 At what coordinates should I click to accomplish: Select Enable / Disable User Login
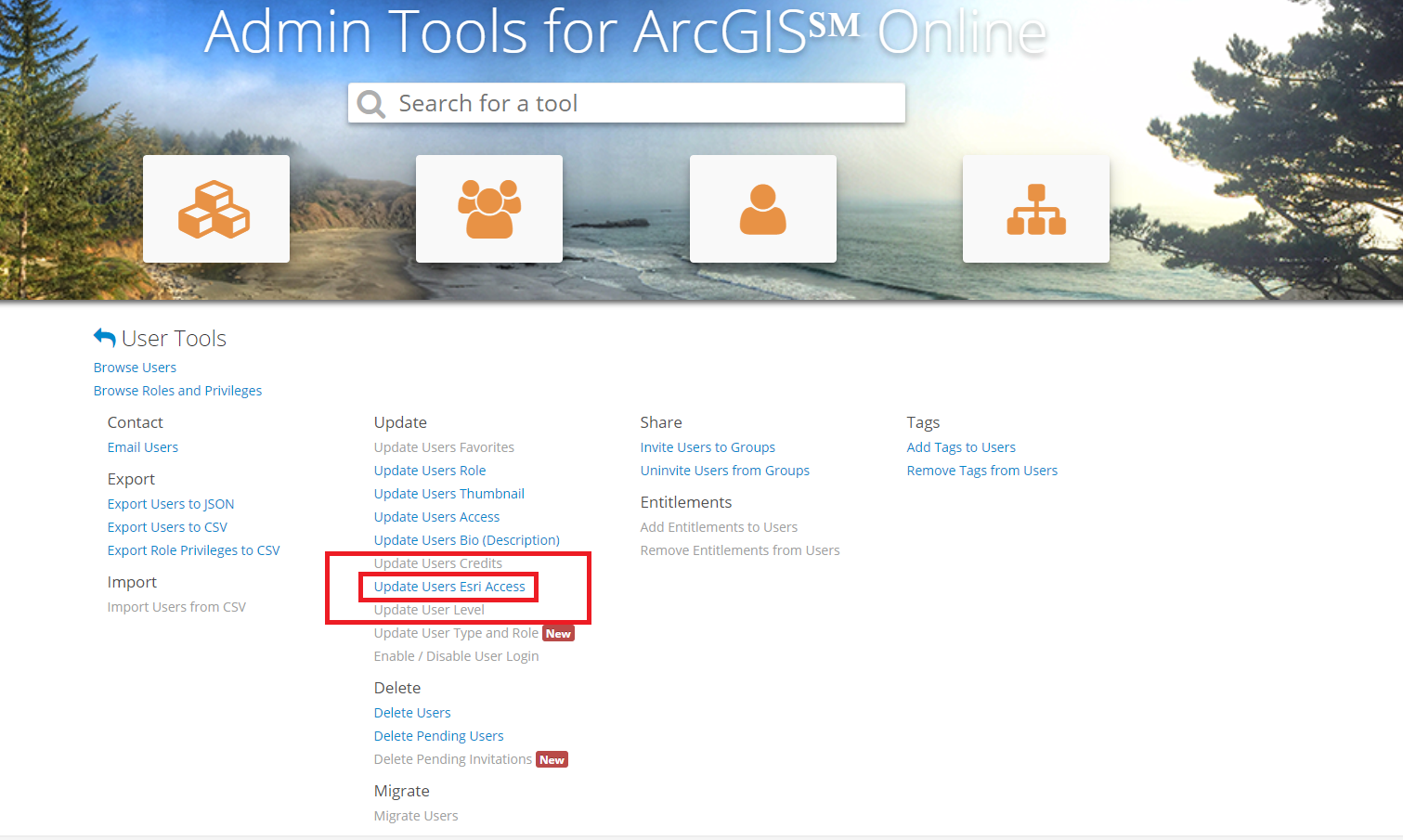coord(456,656)
